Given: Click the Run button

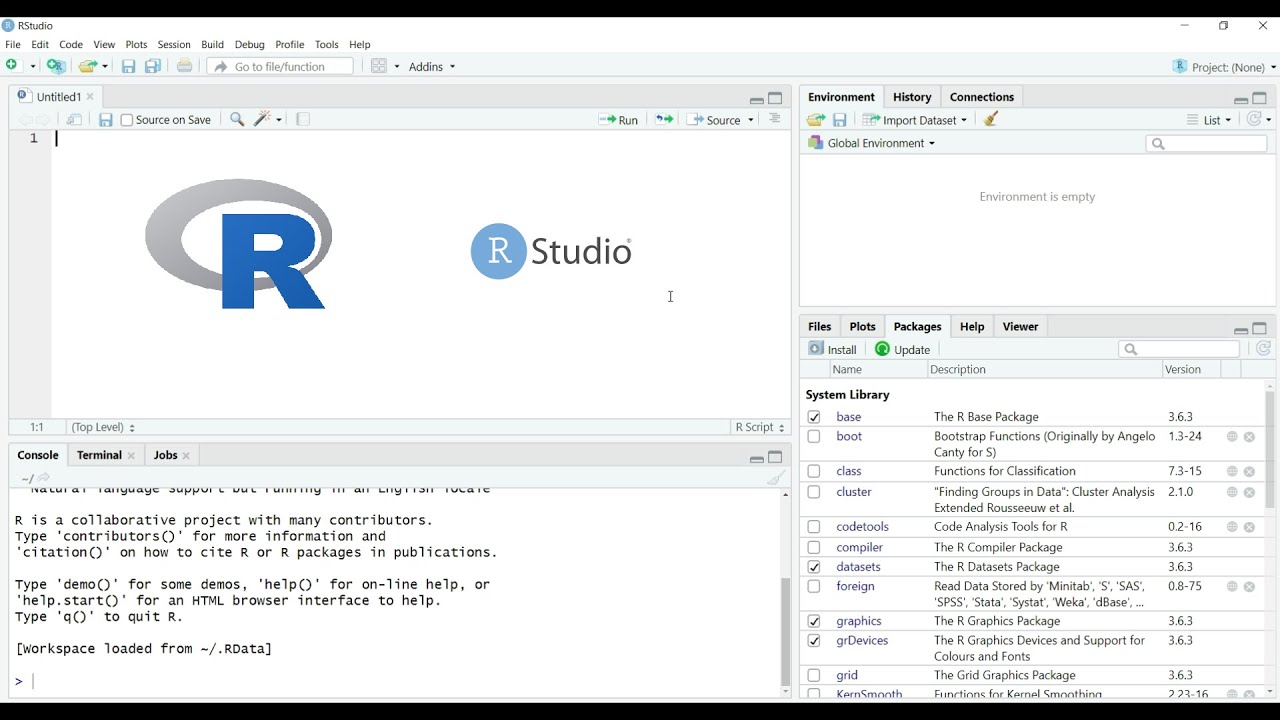Looking at the screenshot, I should pos(618,120).
